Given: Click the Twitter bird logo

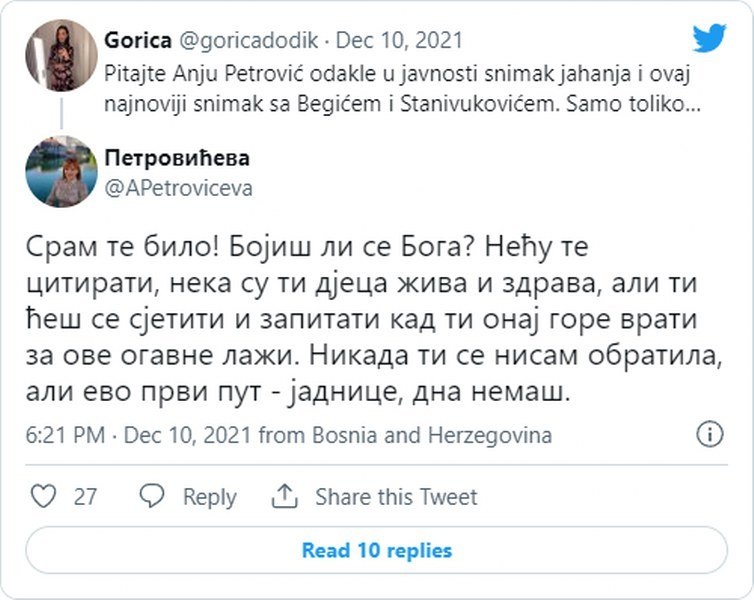Looking at the screenshot, I should pyautogui.click(x=708, y=38).
